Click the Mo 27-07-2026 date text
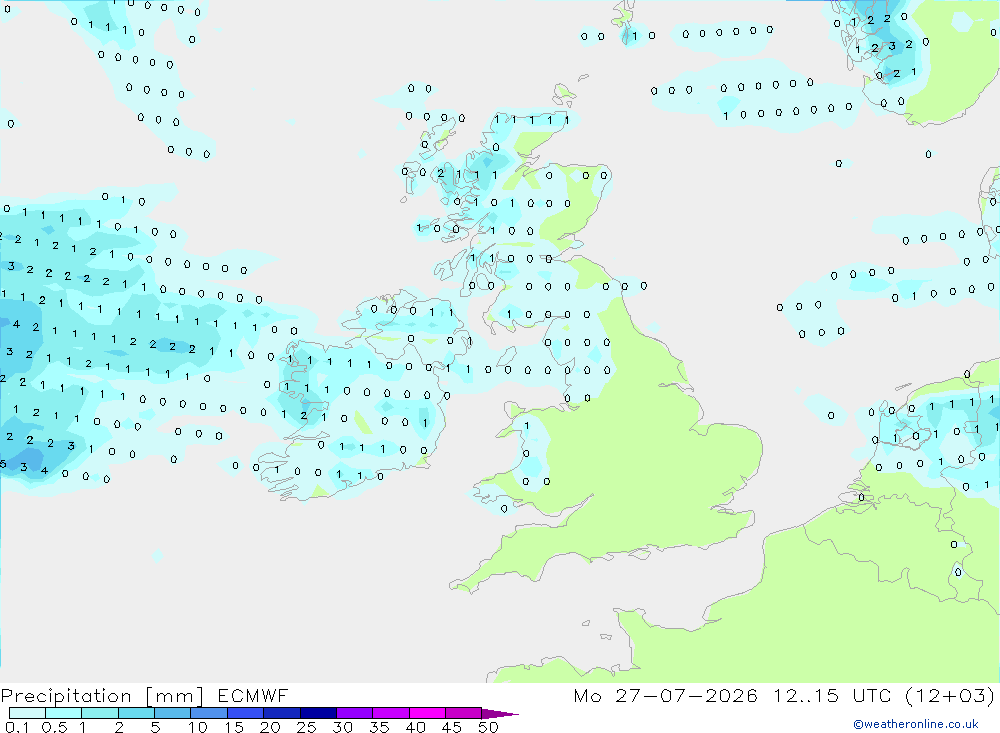1000x733 pixels. [665, 695]
